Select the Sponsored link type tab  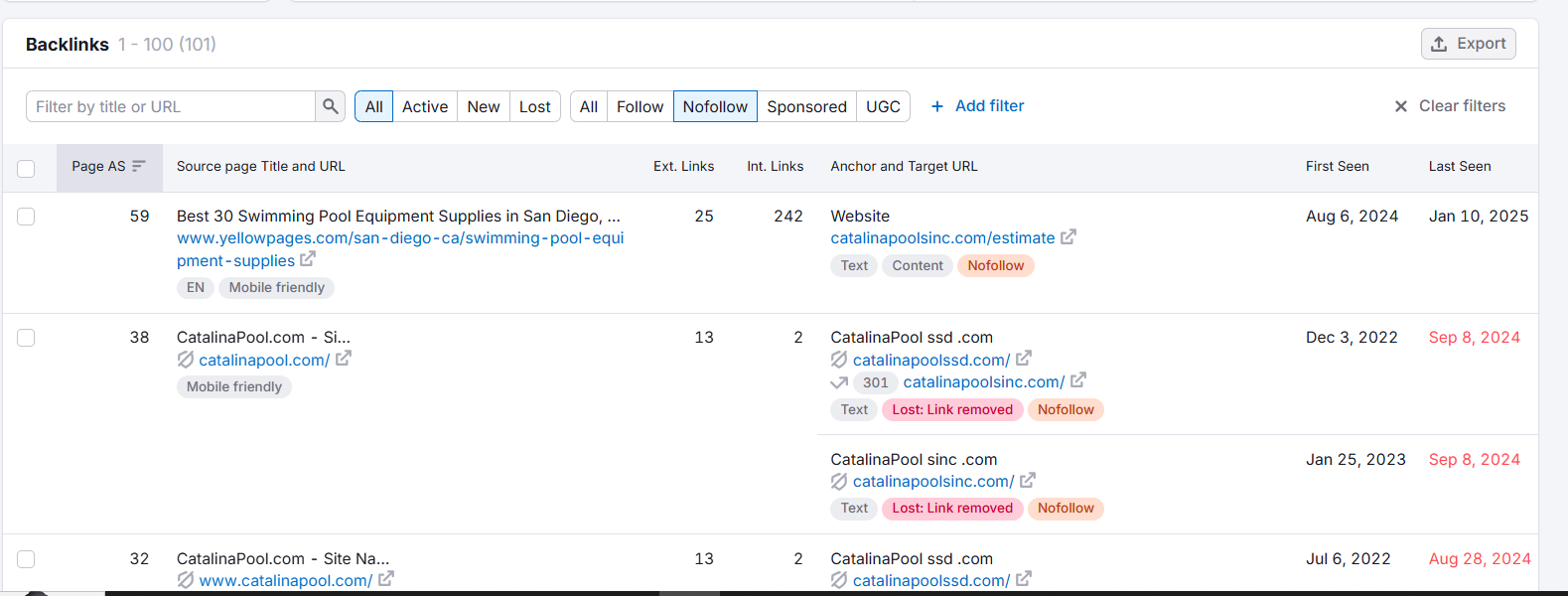(806, 106)
